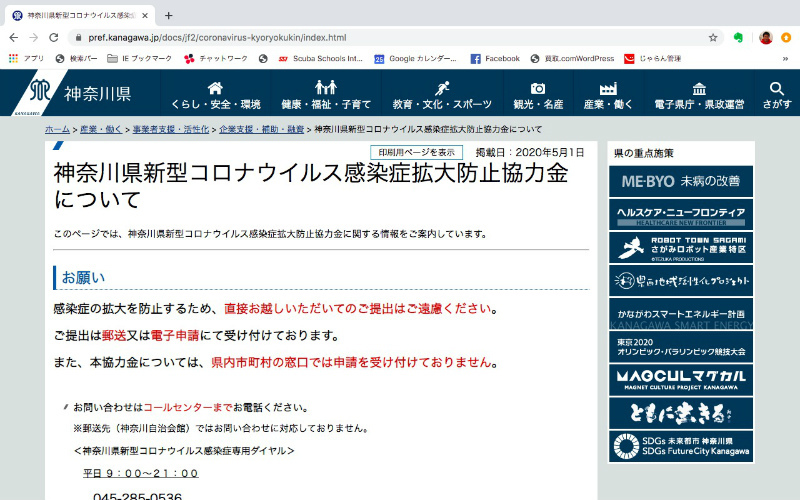
Task: Open the Evernote extension icon
Action: click(738, 38)
